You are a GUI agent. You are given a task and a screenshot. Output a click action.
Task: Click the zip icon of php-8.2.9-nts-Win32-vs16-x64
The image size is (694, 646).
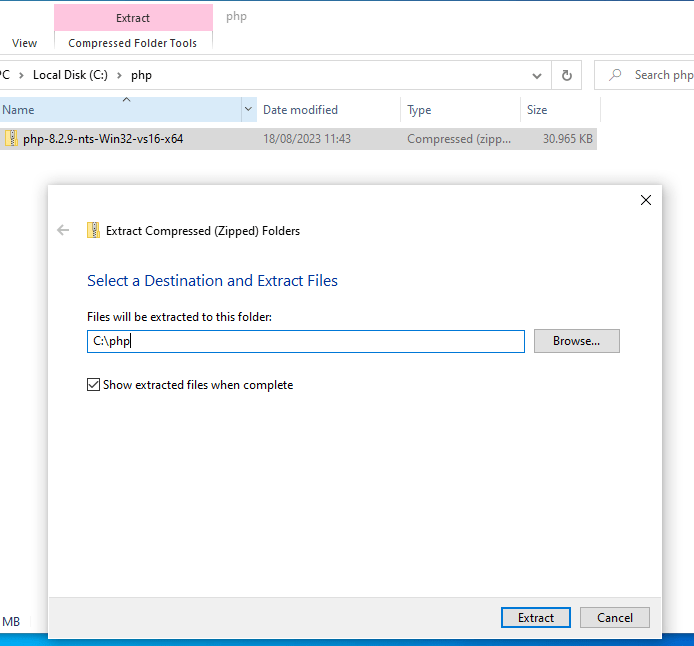(12, 138)
